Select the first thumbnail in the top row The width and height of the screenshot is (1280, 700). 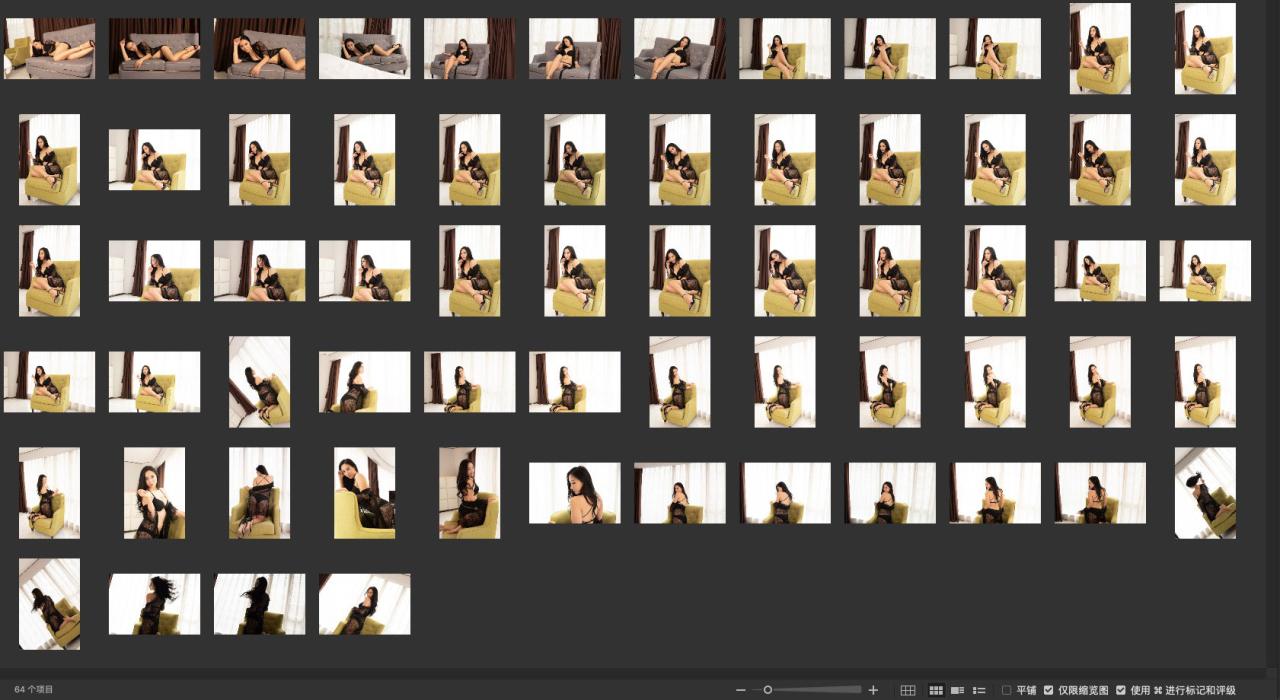tap(49, 48)
